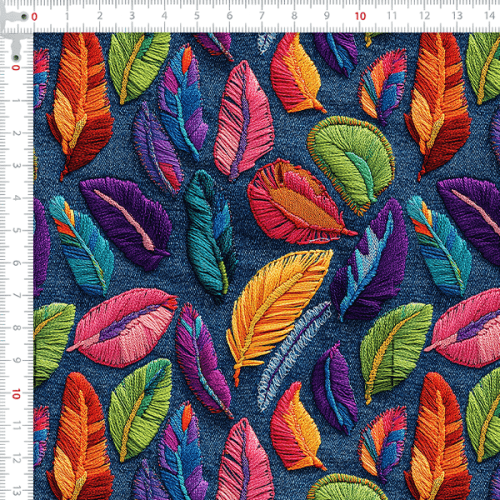Click number 8 on the left ruler
The image size is (500, 500).
pyautogui.click(x=16, y=328)
